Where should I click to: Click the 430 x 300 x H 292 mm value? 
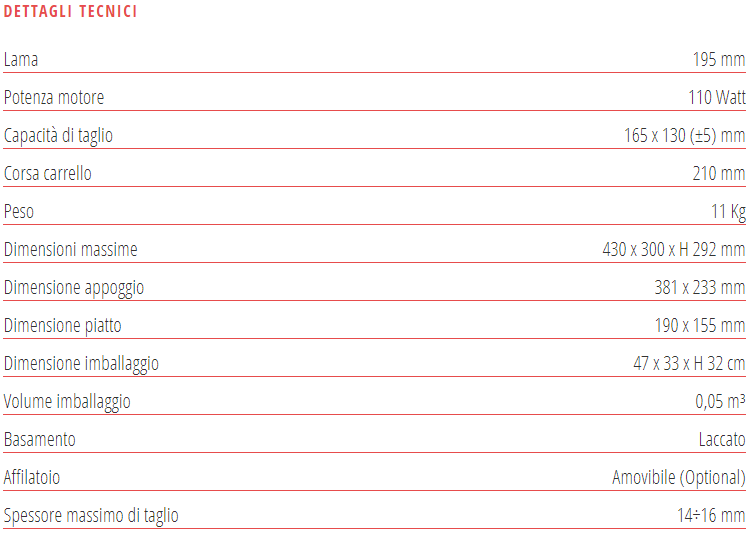[x=674, y=249]
